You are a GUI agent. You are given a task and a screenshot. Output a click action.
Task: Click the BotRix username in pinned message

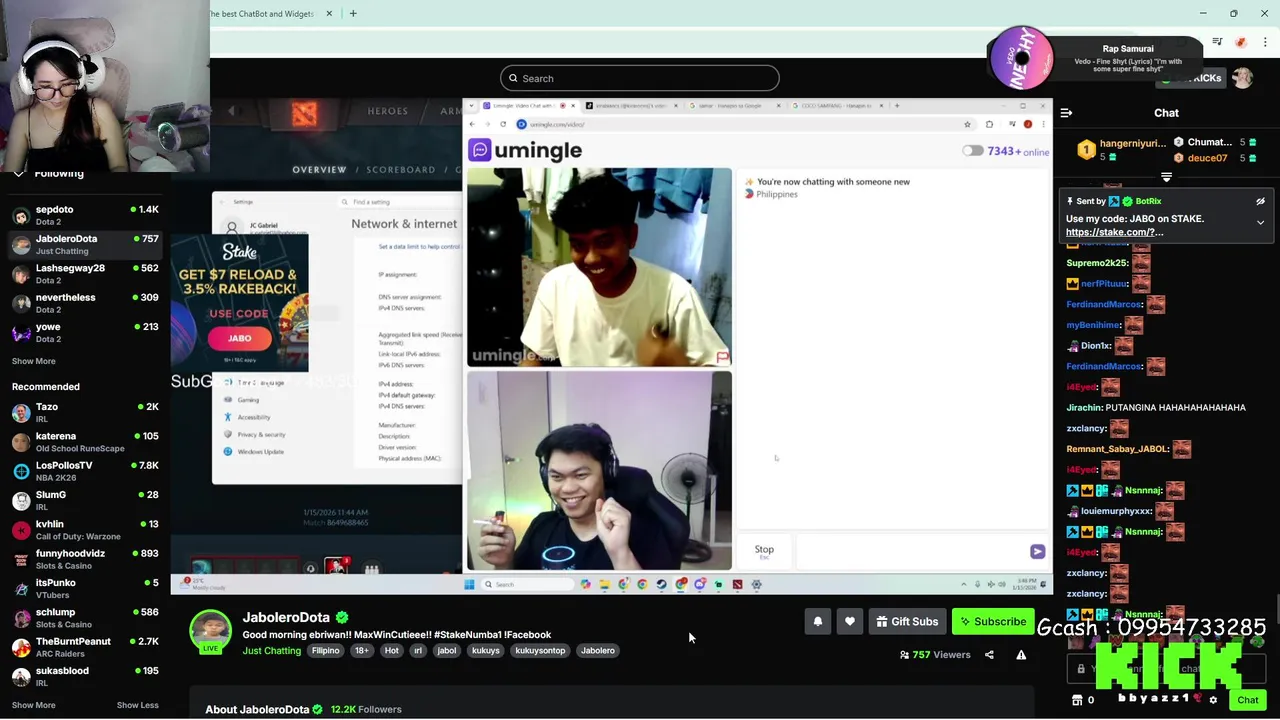[1148, 202]
